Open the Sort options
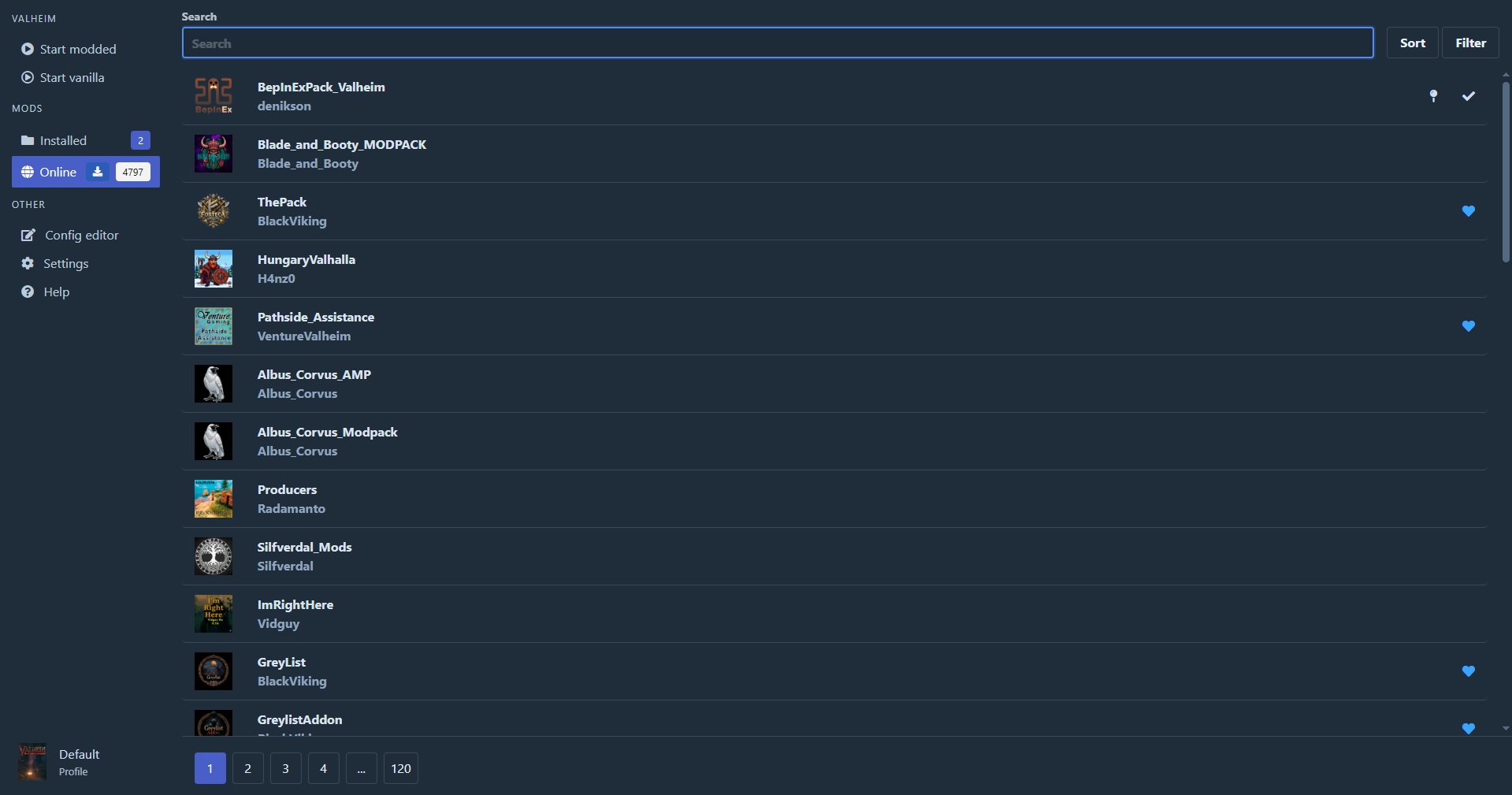This screenshot has height=795, width=1512. point(1413,43)
